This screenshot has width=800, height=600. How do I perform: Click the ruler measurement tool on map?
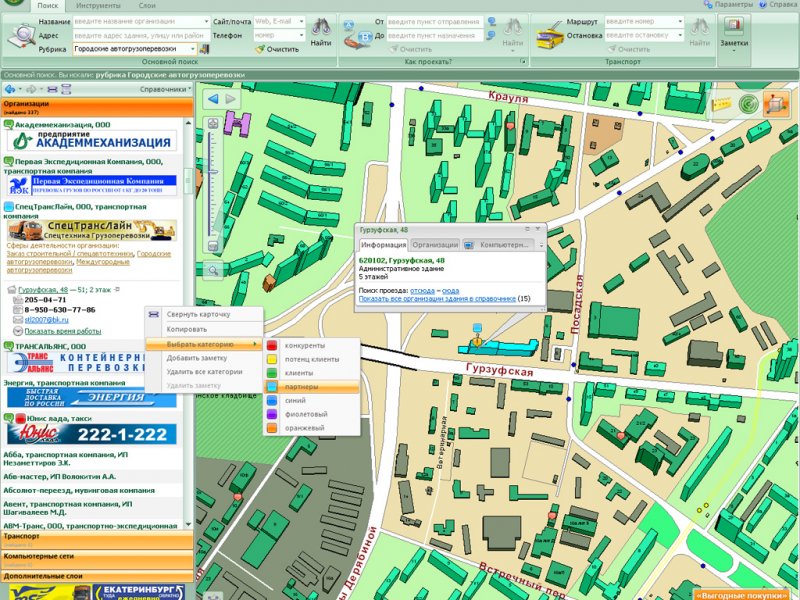tap(719, 104)
